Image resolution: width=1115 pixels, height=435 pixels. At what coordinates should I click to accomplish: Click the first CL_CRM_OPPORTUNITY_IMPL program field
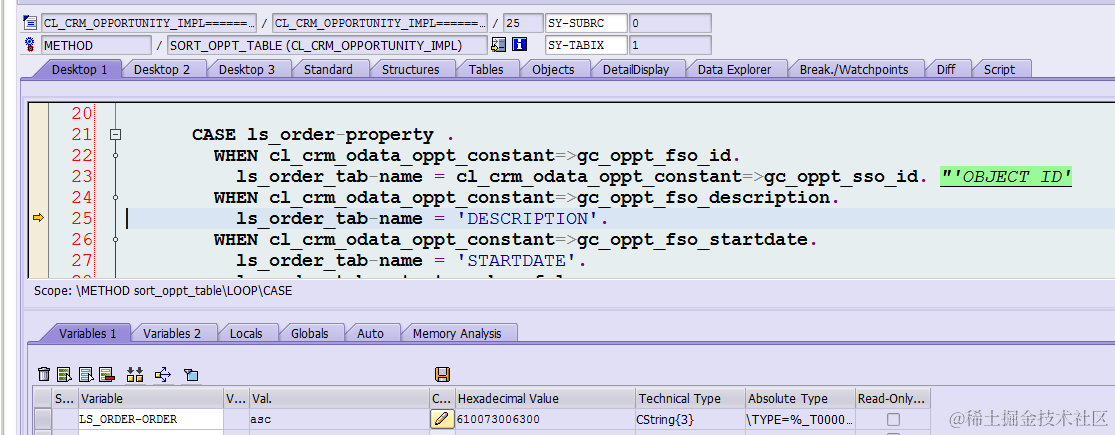tap(149, 23)
